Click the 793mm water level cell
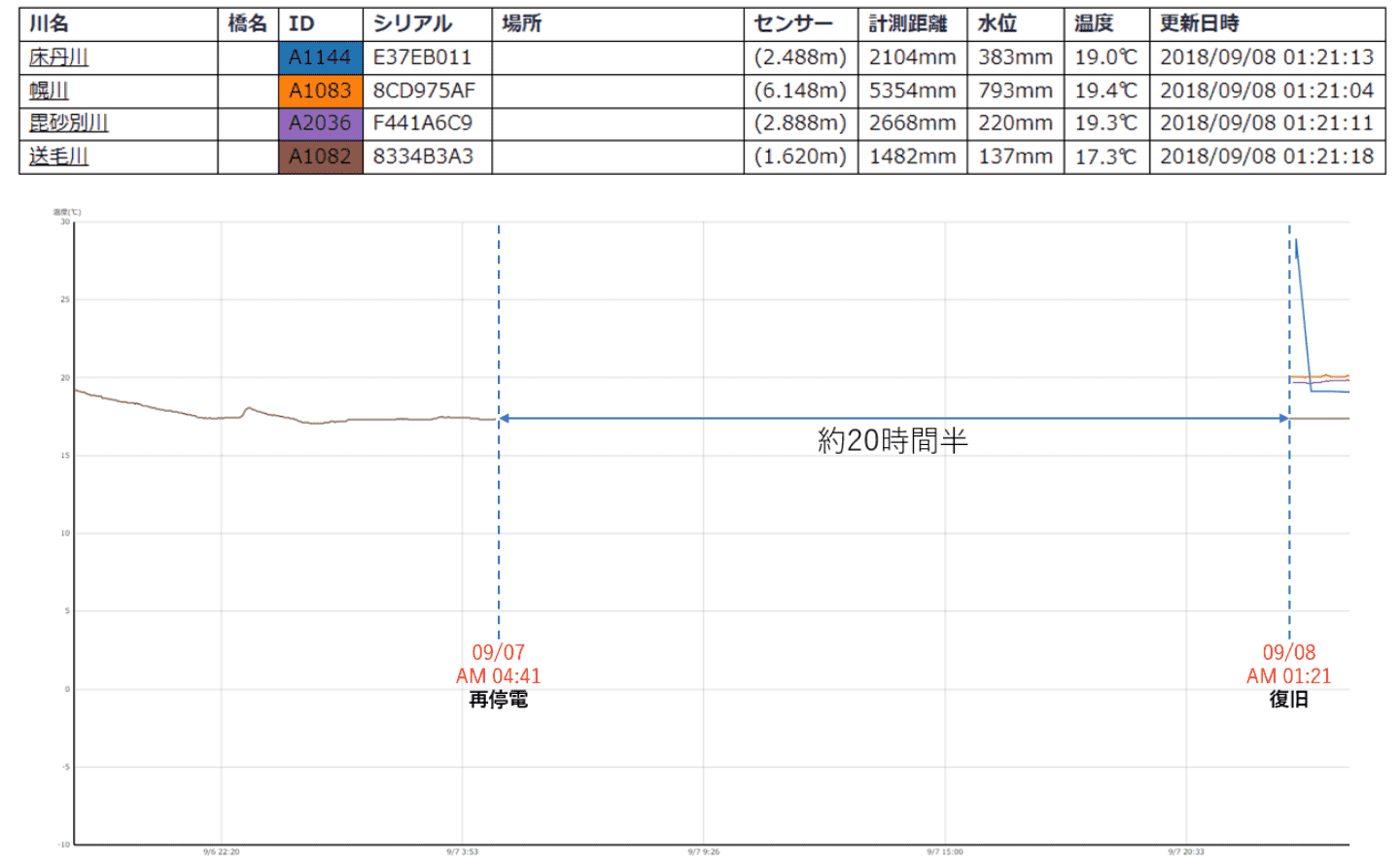Image resolution: width=1400 pixels, height=864 pixels. click(1015, 90)
